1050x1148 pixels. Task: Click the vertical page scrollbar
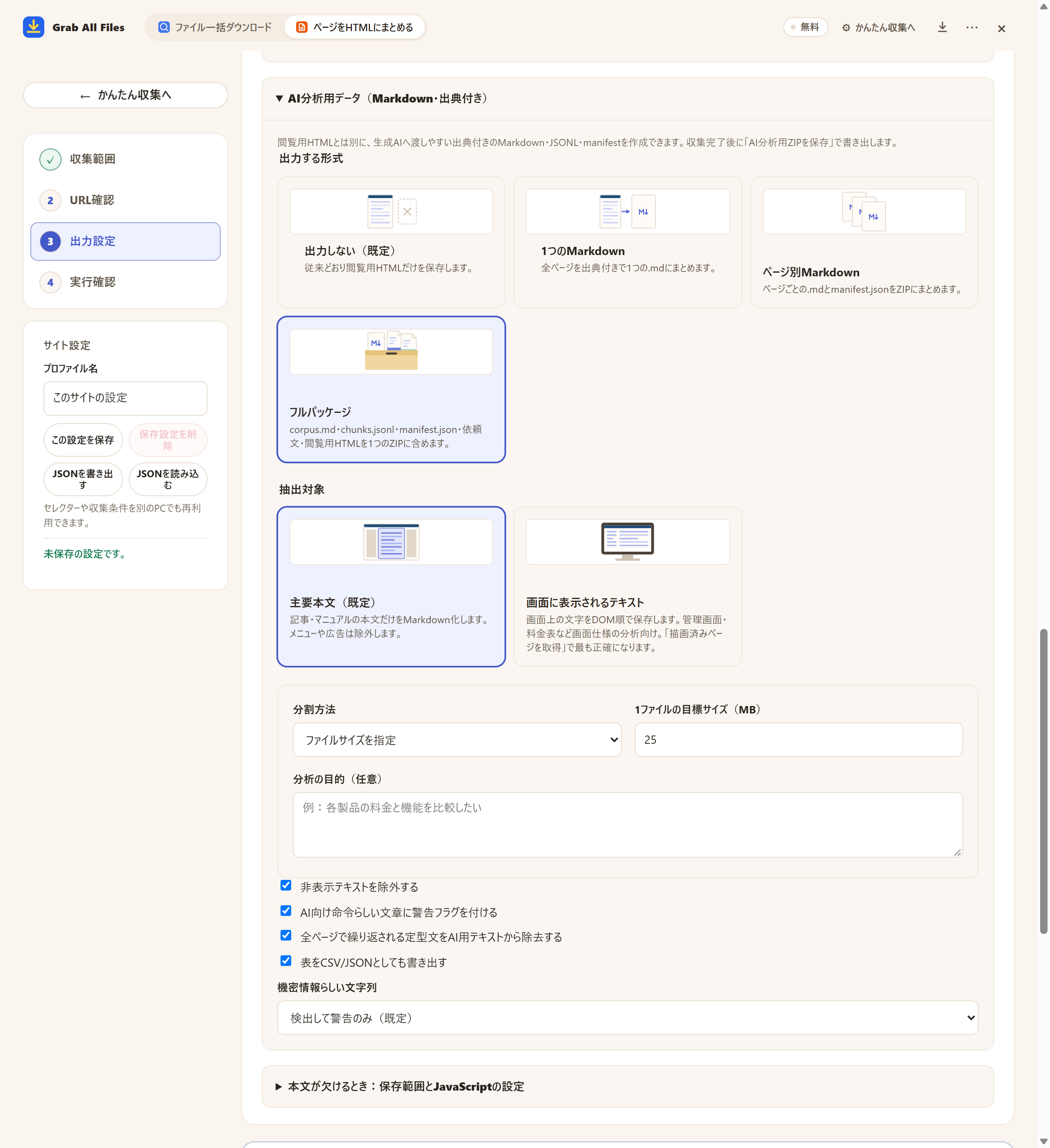1044,781
